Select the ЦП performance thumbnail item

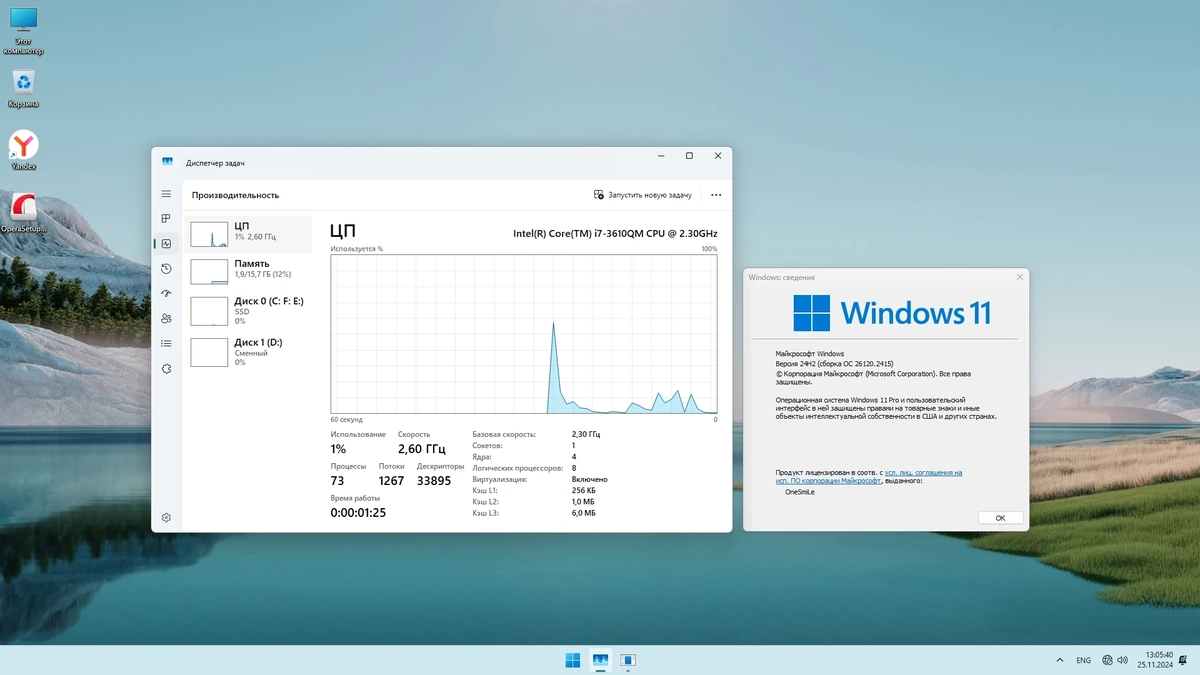coord(248,233)
